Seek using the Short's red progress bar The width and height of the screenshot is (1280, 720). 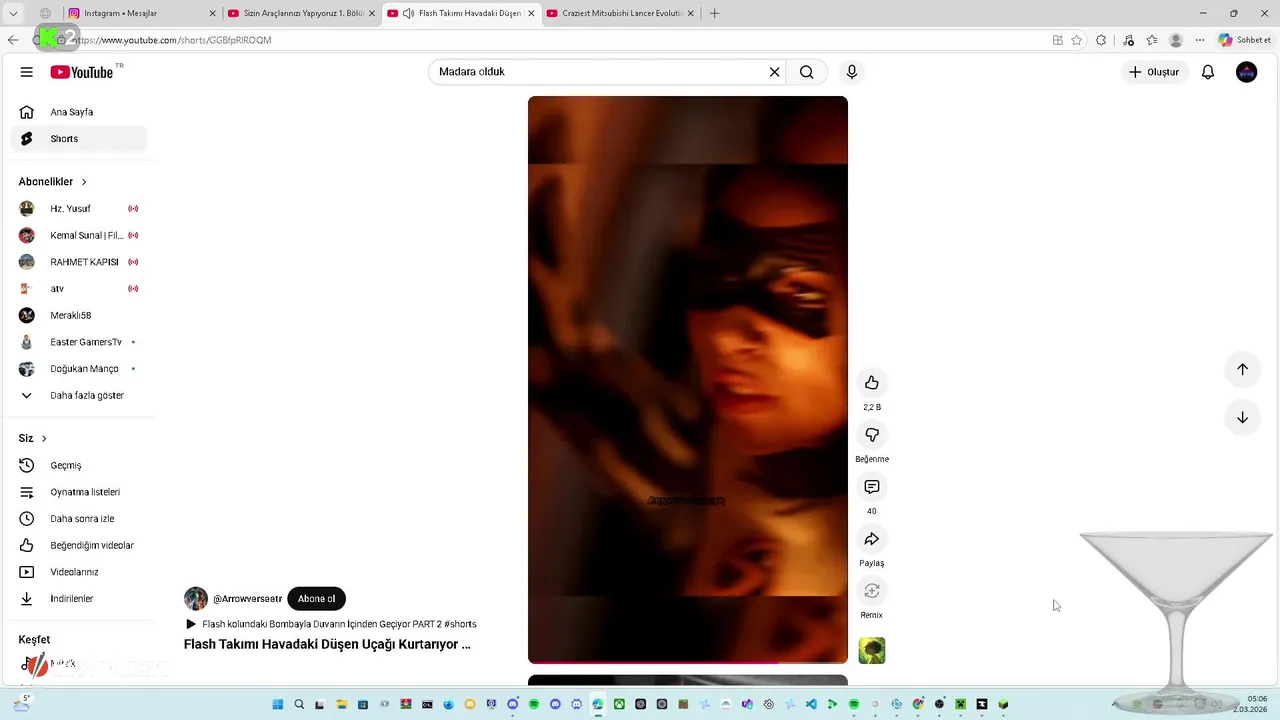pyautogui.click(x=688, y=662)
